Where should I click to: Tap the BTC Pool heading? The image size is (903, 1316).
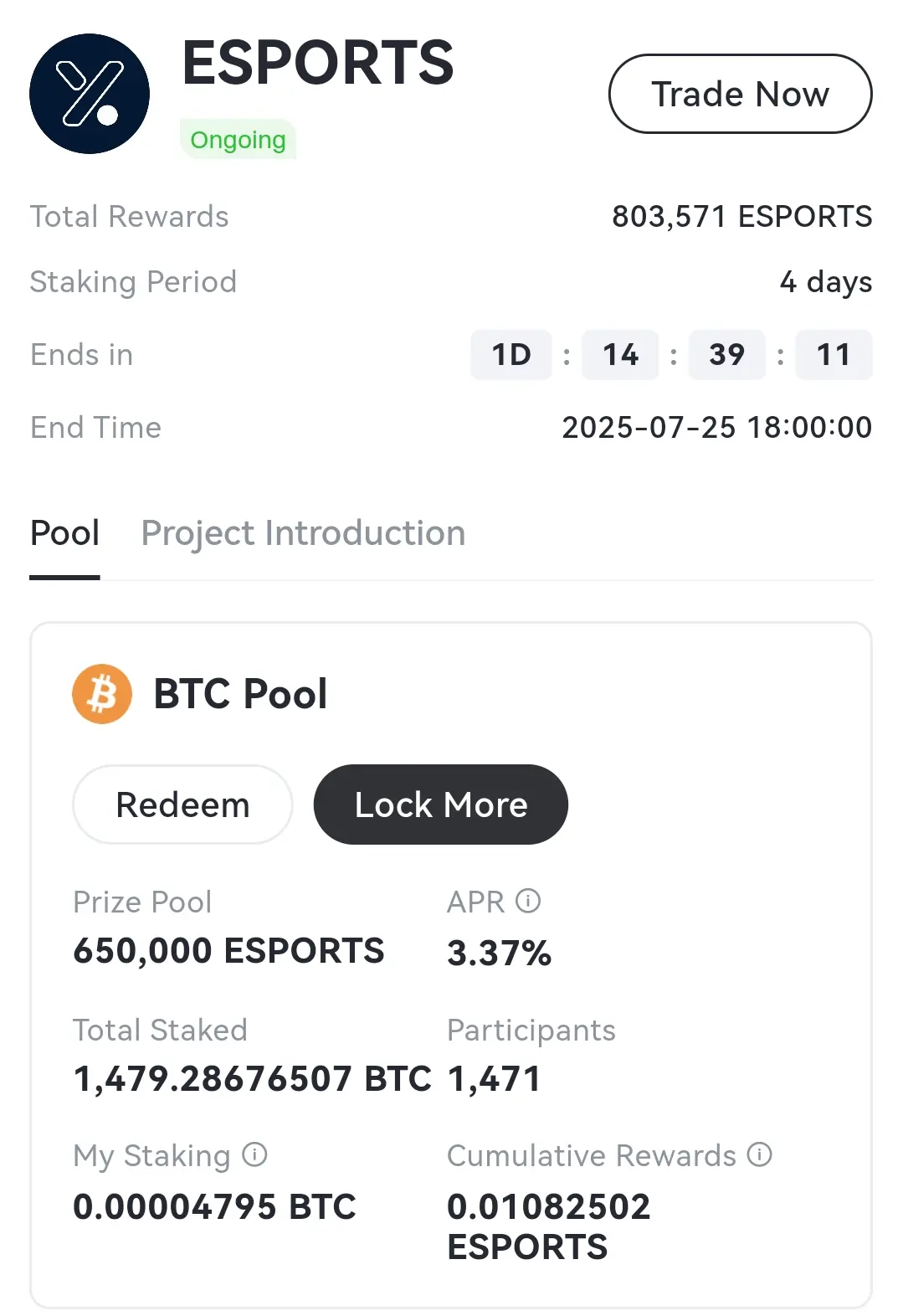point(240,694)
